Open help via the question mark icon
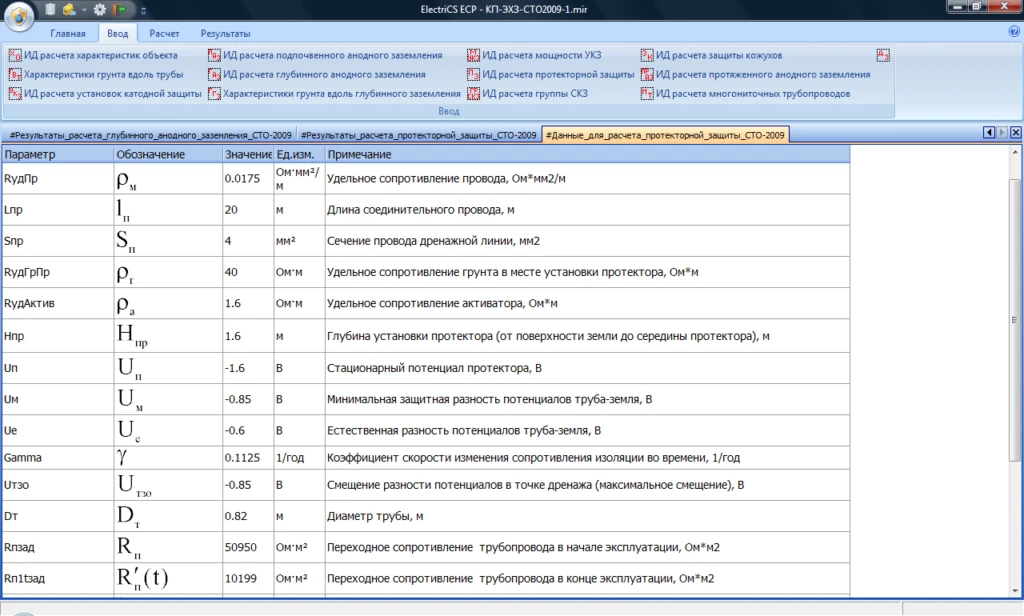The image size is (1024, 616). tap(1013, 32)
